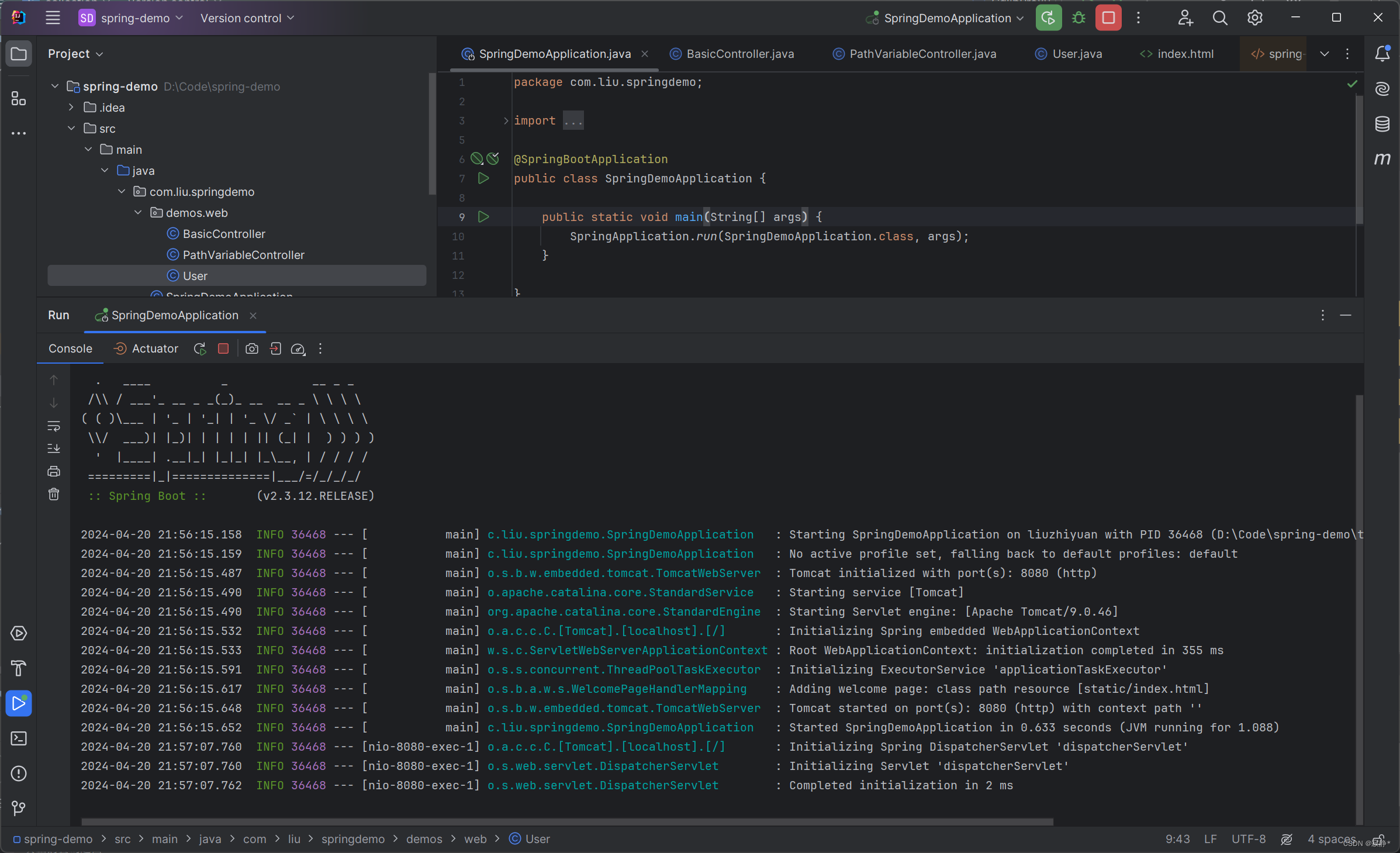Expand folded import statement
This screenshot has height=853, width=1400.
coord(506,120)
